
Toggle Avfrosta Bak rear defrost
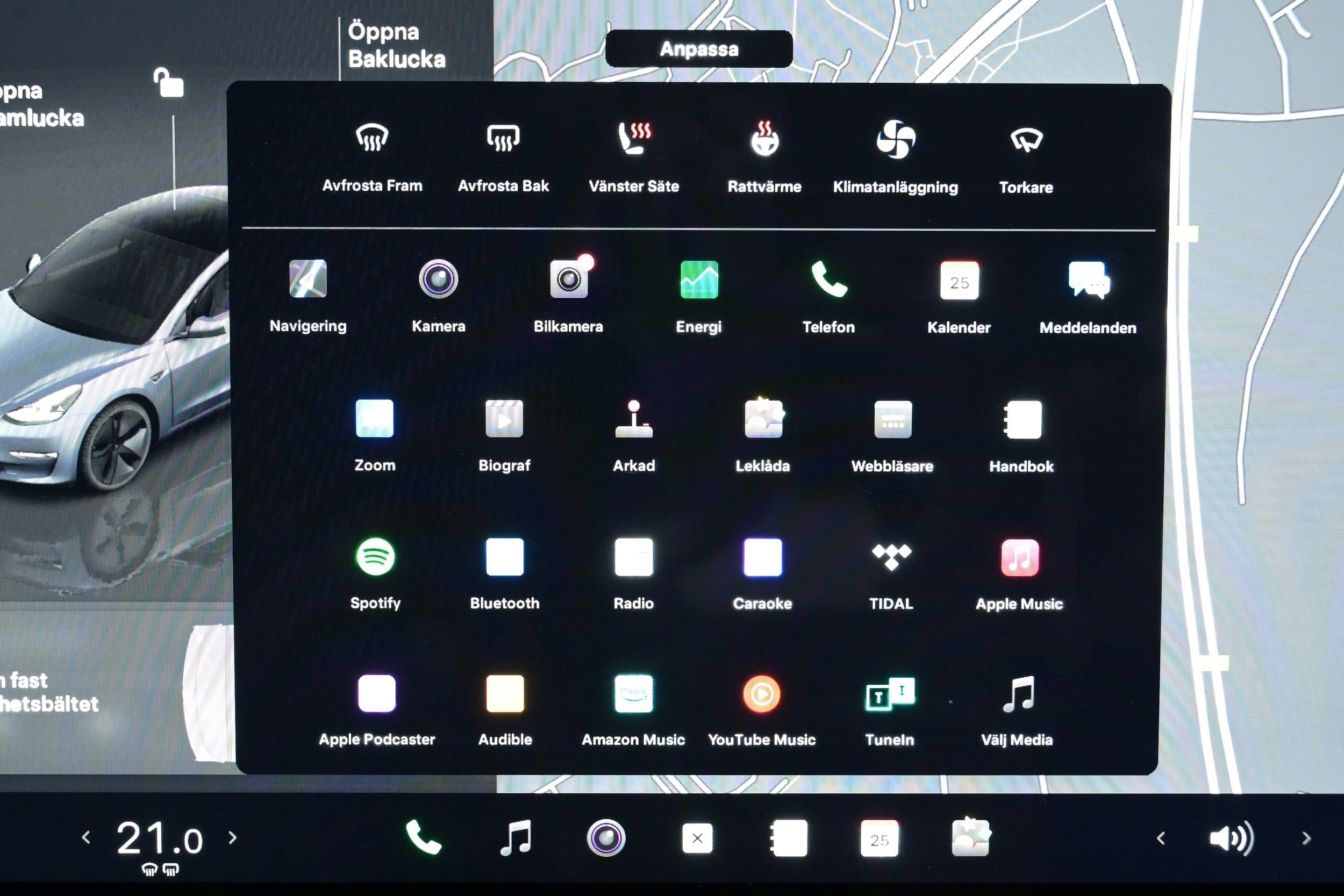tap(503, 157)
